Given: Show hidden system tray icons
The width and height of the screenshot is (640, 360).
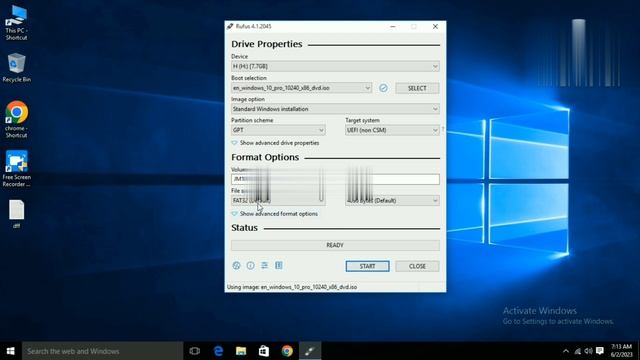Looking at the screenshot, I should pos(566,351).
